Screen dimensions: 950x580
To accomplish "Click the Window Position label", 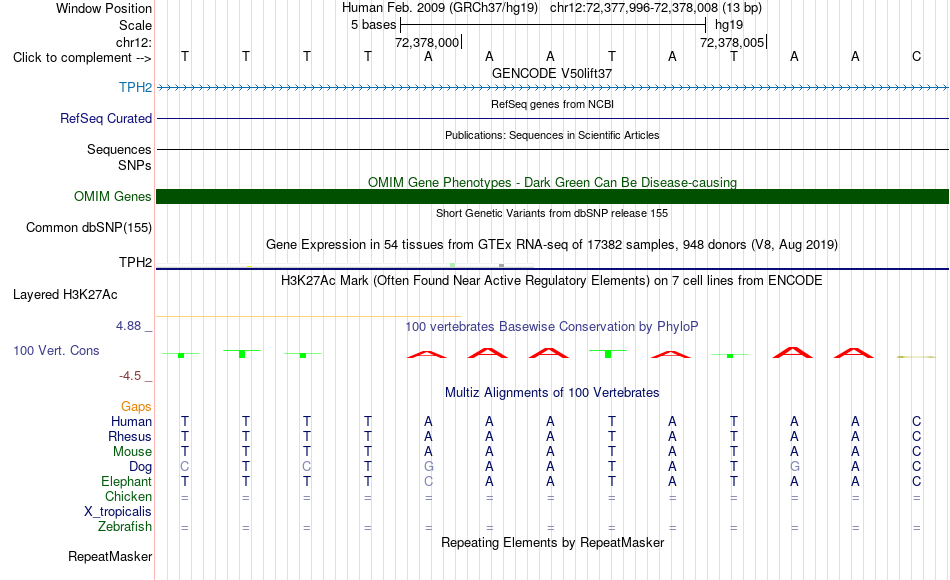I will (x=104, y=8).
